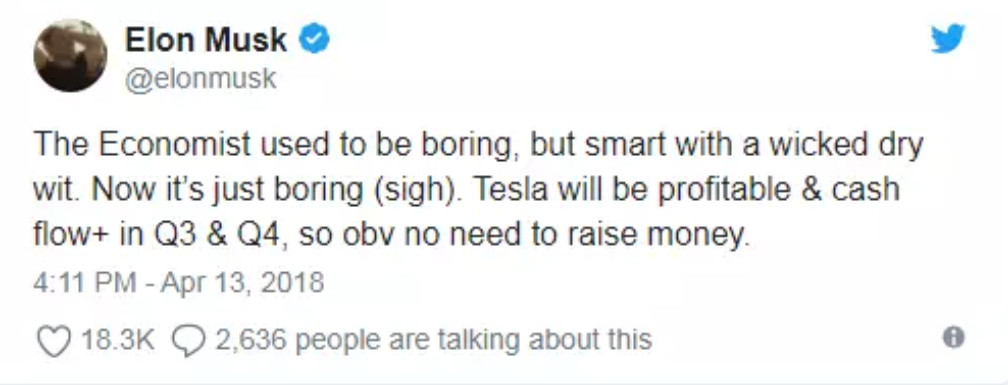1008x385 pixels.
Task: Open the Elon Musk display name link
Action: click(206, 40)
